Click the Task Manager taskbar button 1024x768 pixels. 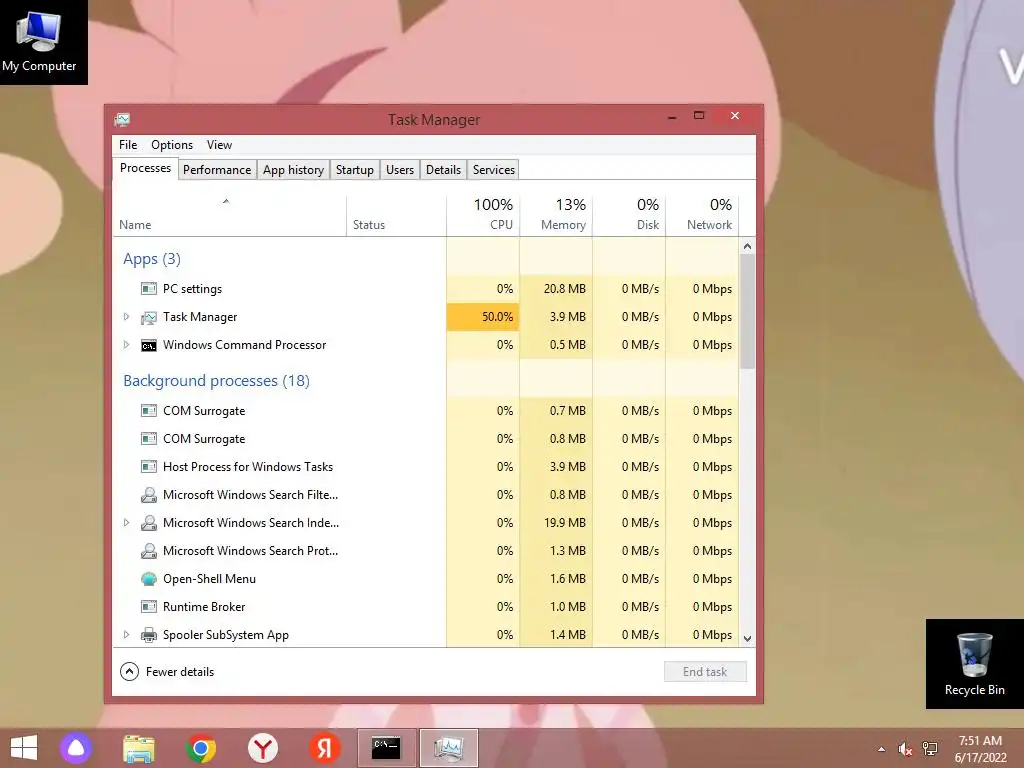point(449,748)
